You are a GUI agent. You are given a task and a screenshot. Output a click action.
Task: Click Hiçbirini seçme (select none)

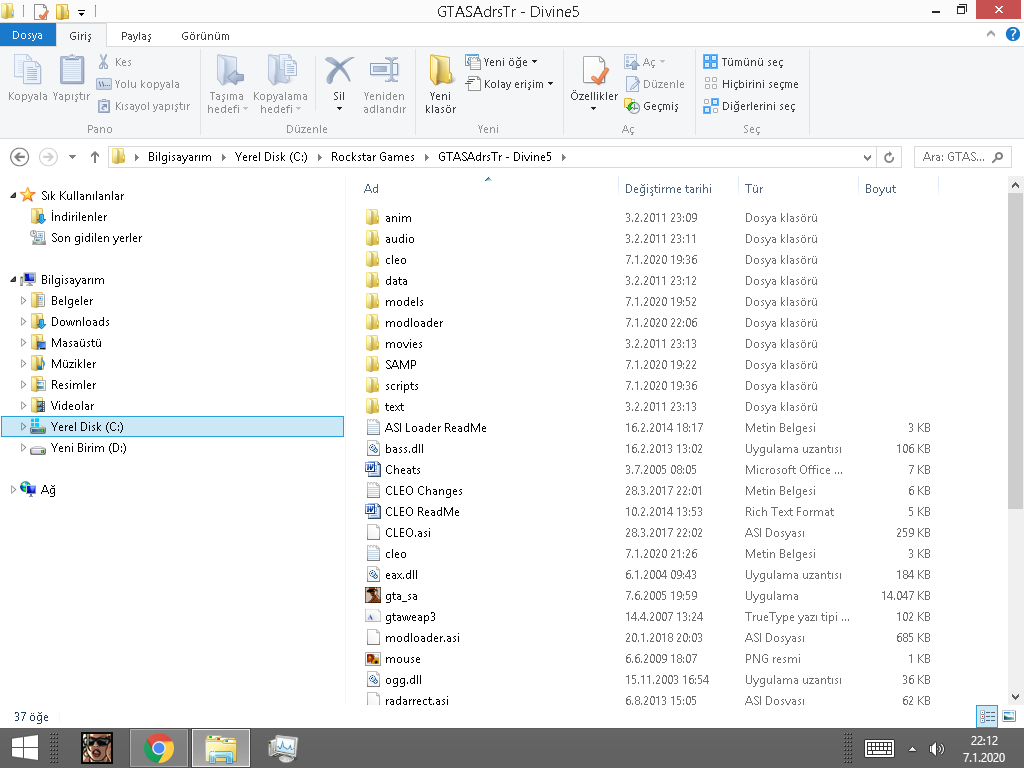click(751, 84)
